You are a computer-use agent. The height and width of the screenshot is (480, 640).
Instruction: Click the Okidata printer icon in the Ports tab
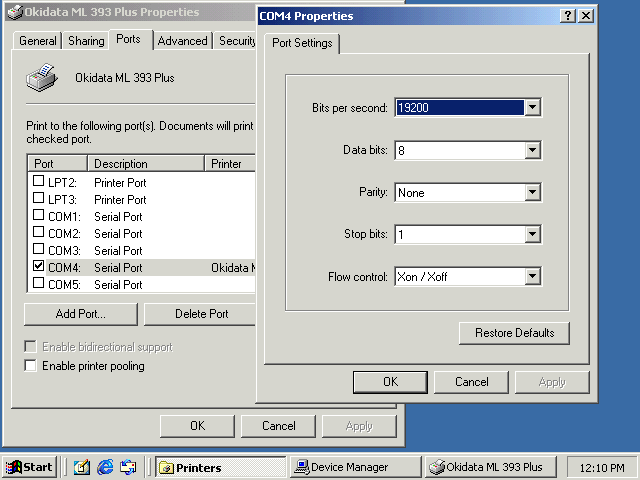(41, 77)
